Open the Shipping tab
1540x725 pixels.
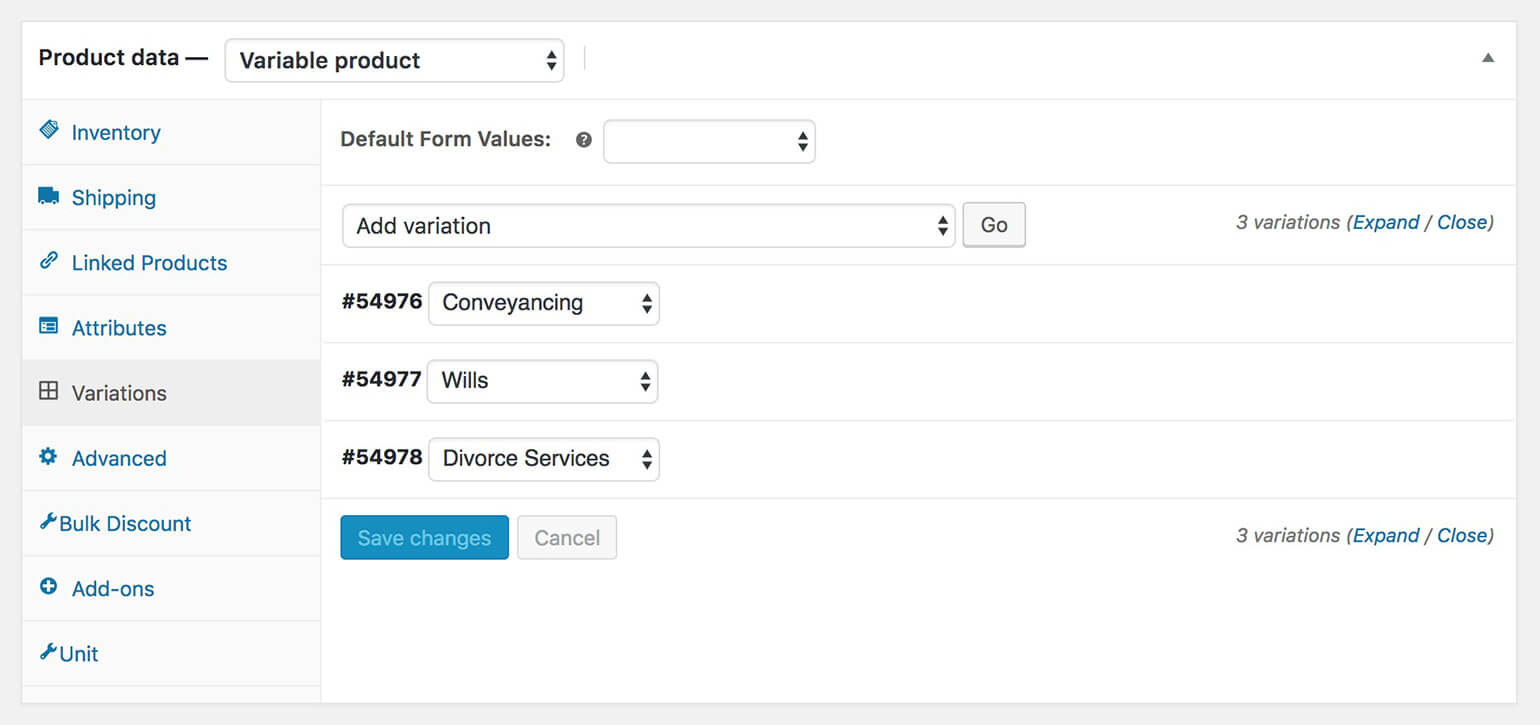pyautogui.click(x=113, y=197)
